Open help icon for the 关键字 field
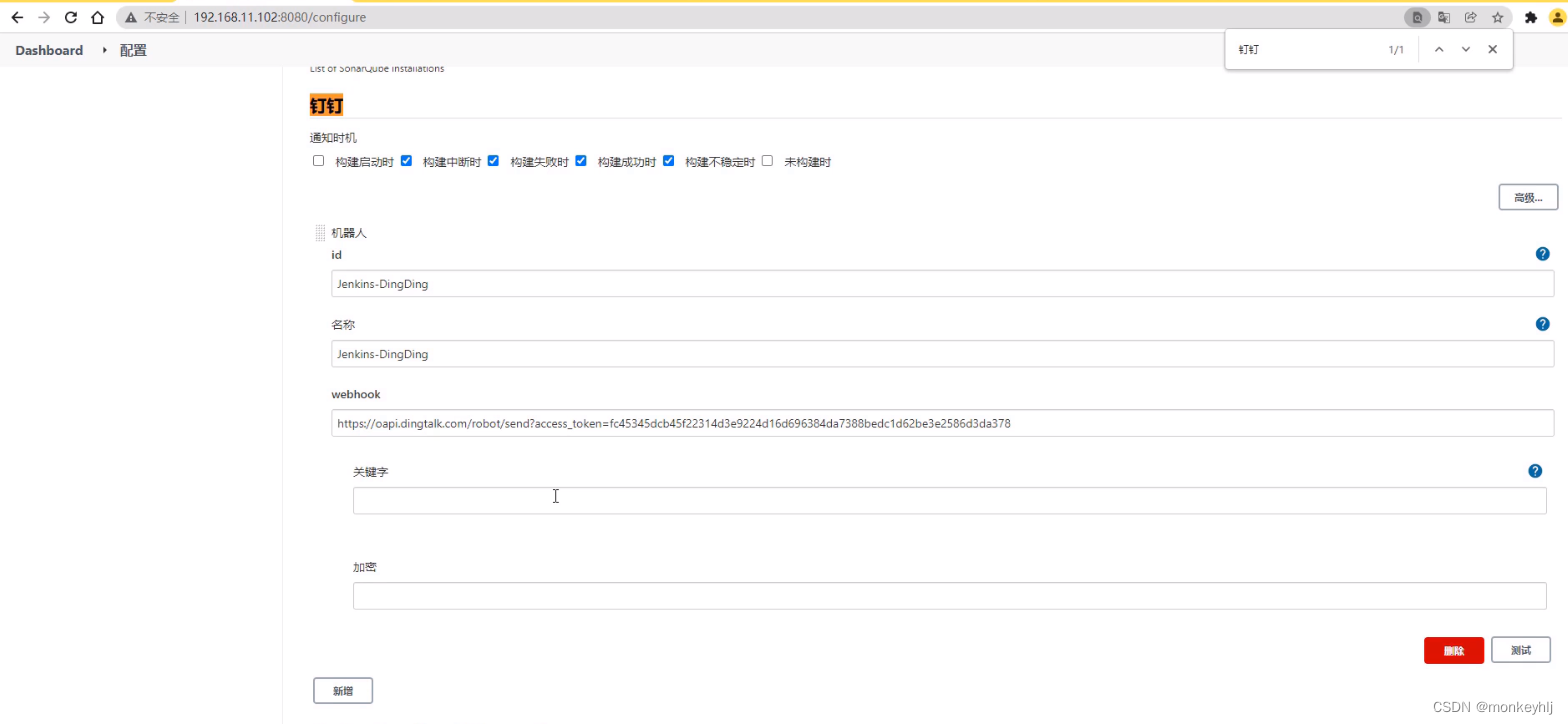 click(1535, 471)
